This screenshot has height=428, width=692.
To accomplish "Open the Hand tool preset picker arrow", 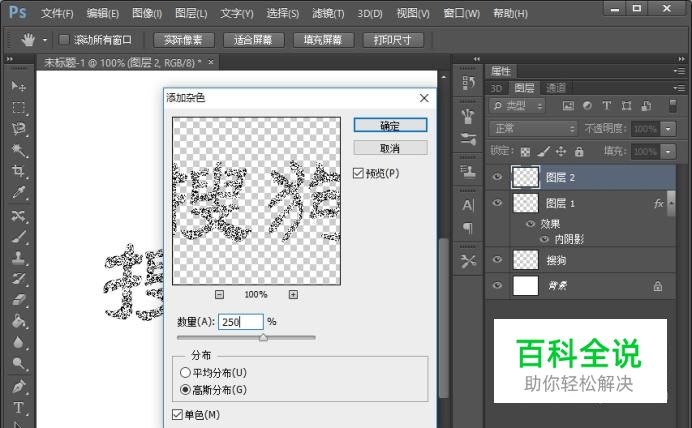I will click(45, 40).
